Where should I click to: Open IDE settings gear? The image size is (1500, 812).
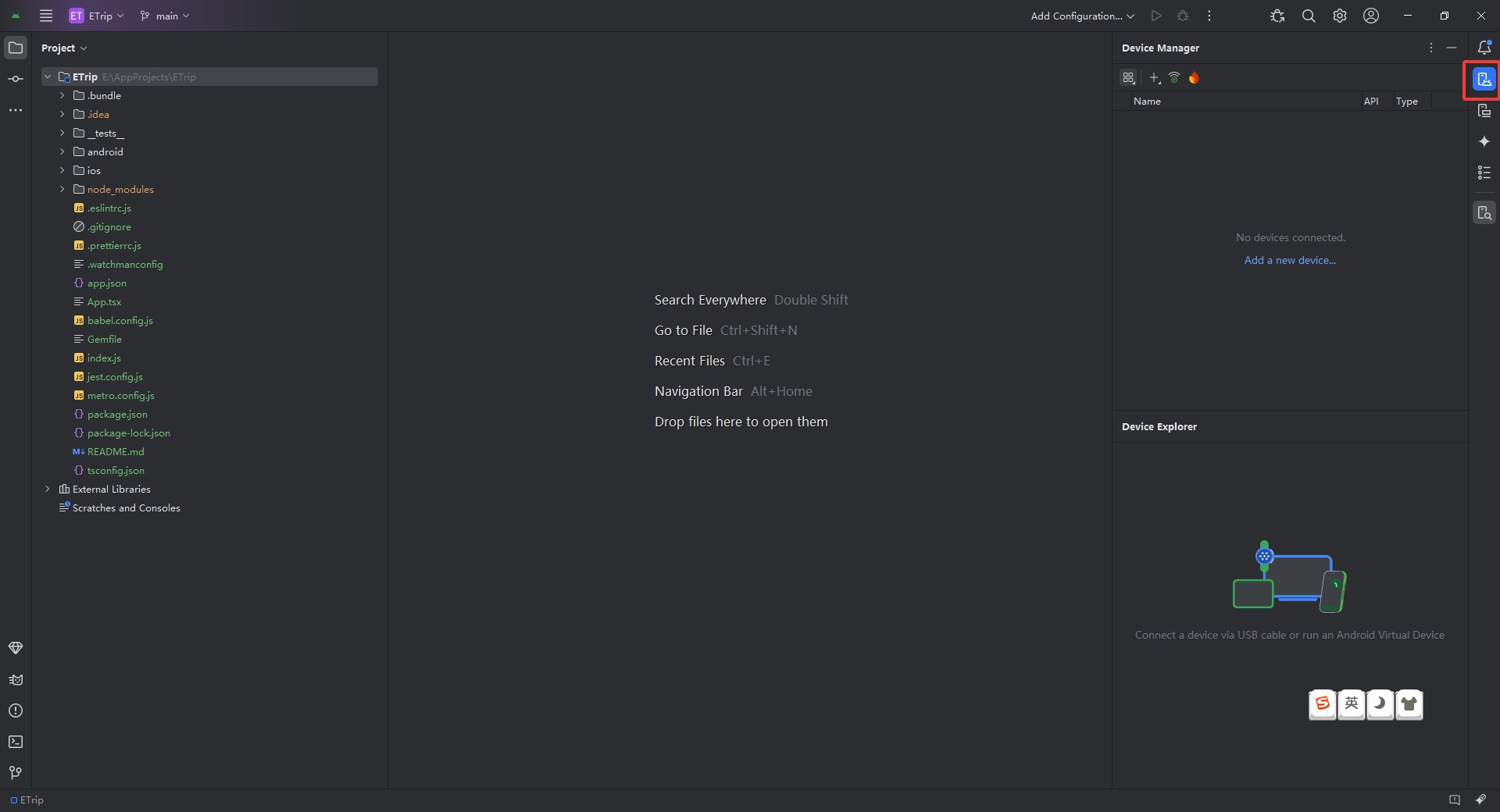(1340, 16)
